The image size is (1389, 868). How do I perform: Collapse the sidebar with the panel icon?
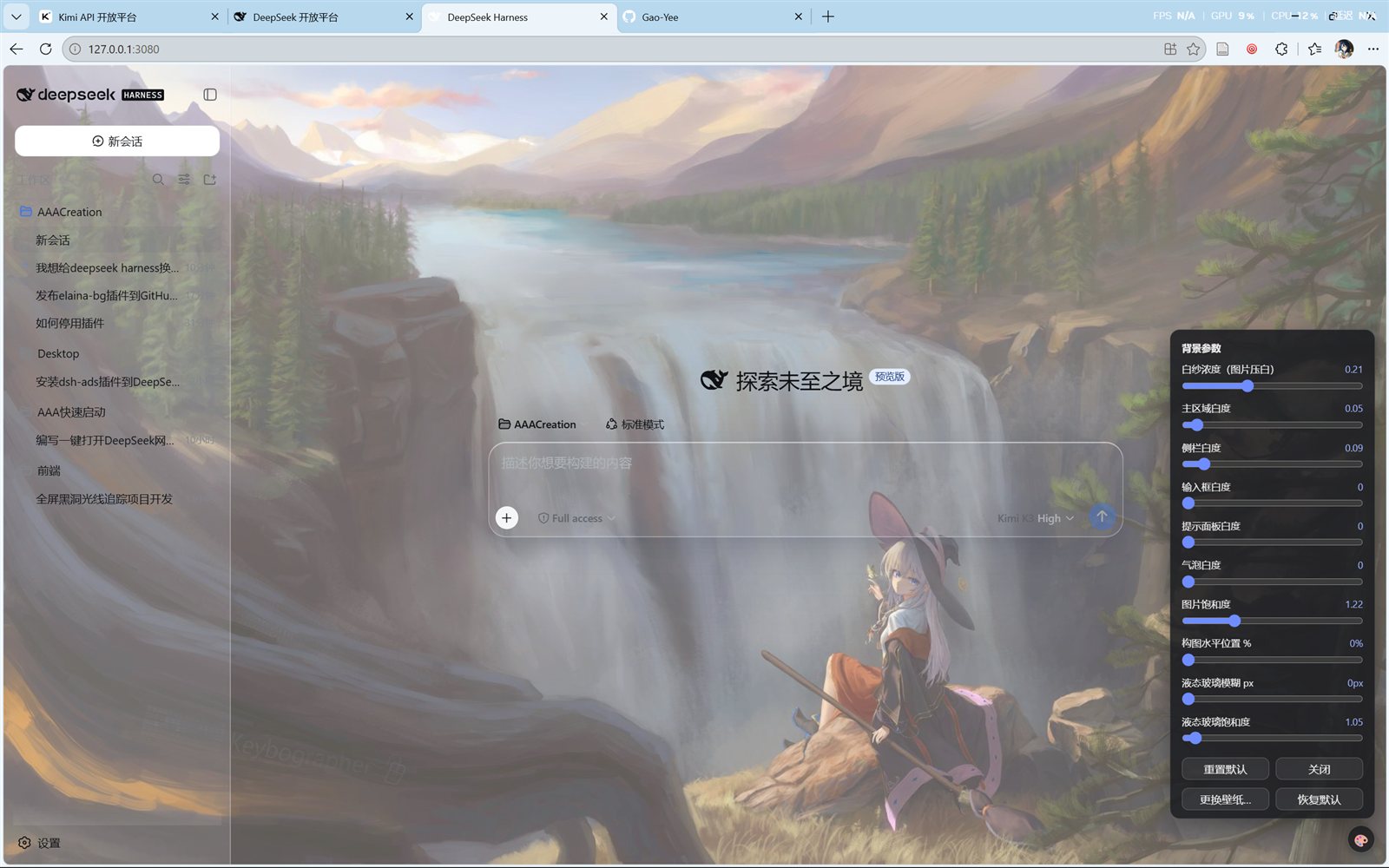pos(210,95)
